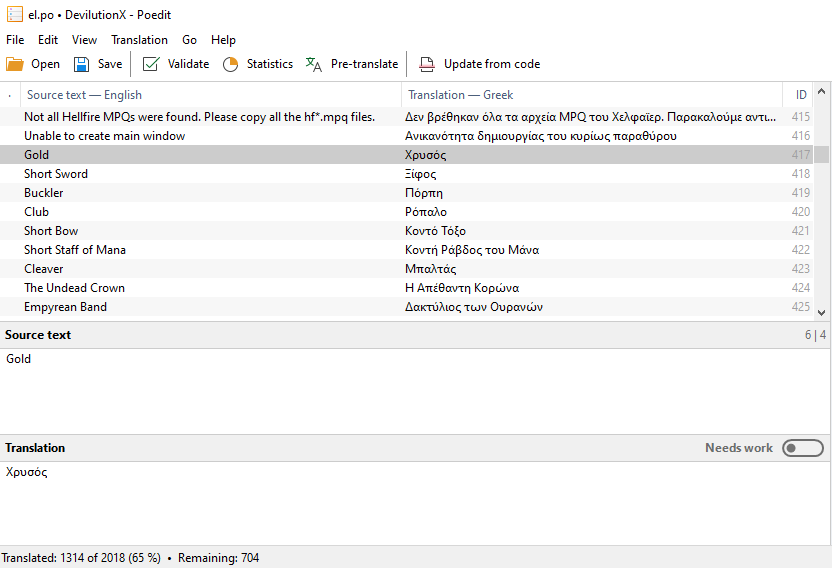Viewport: 832px width, 568px height.
Task: Open the Help menu
Action: (223, 40)
